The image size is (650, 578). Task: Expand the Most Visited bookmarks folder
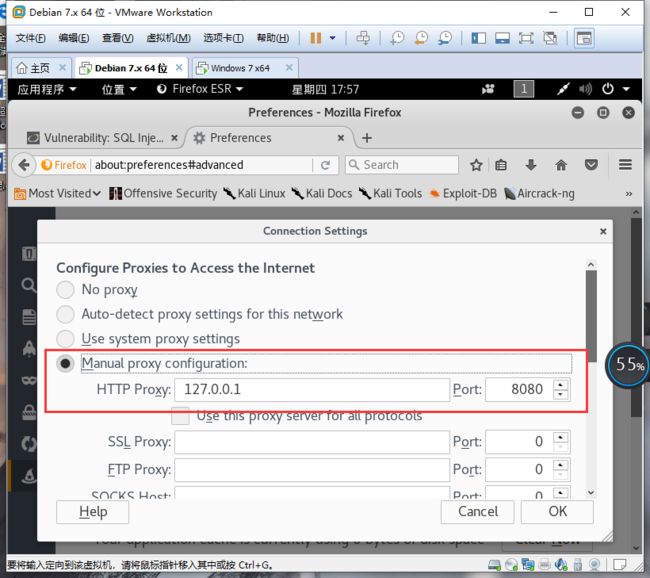click(x=57, y=194)
